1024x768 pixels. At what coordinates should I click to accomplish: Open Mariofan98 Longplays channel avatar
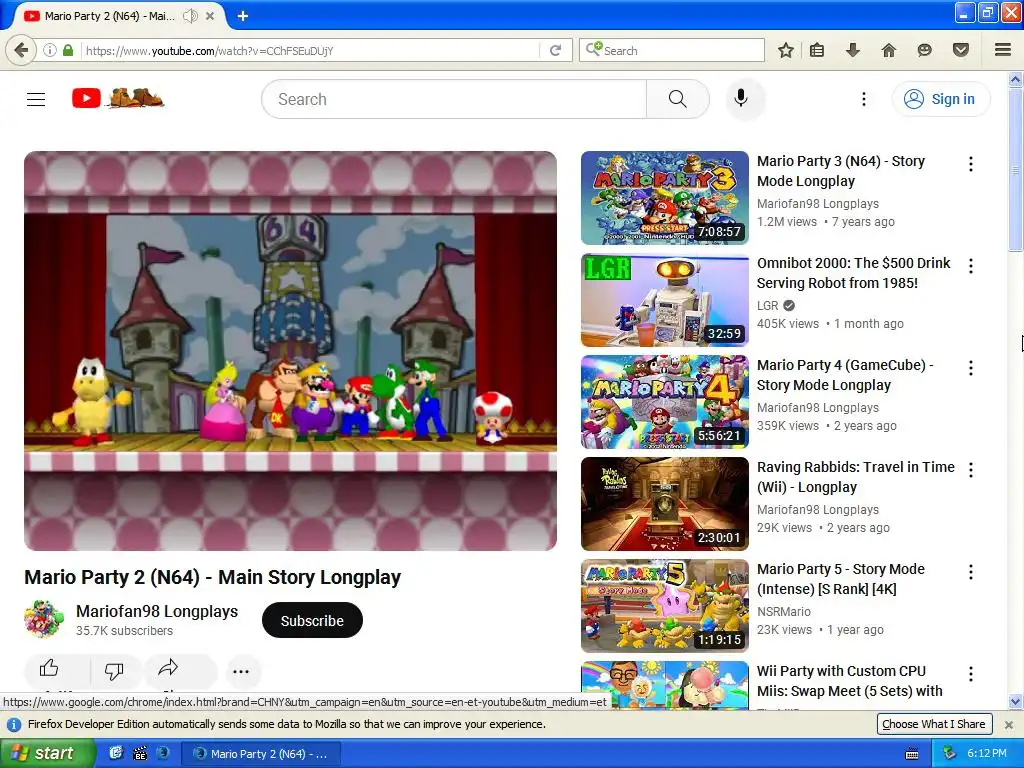pos(44,620)
